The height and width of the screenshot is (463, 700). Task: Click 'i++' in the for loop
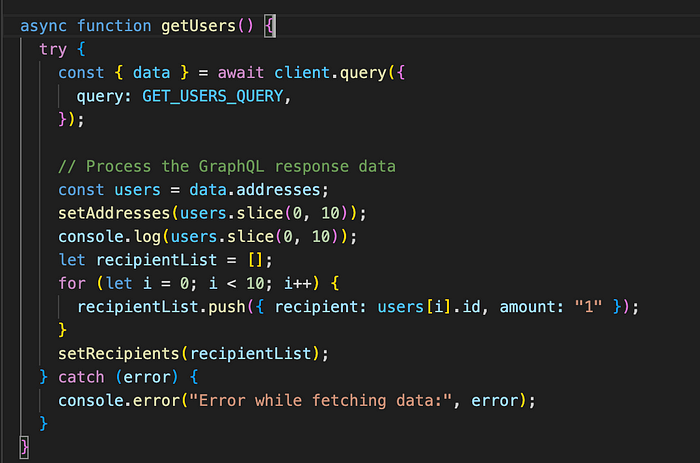[x=297, y=283]
